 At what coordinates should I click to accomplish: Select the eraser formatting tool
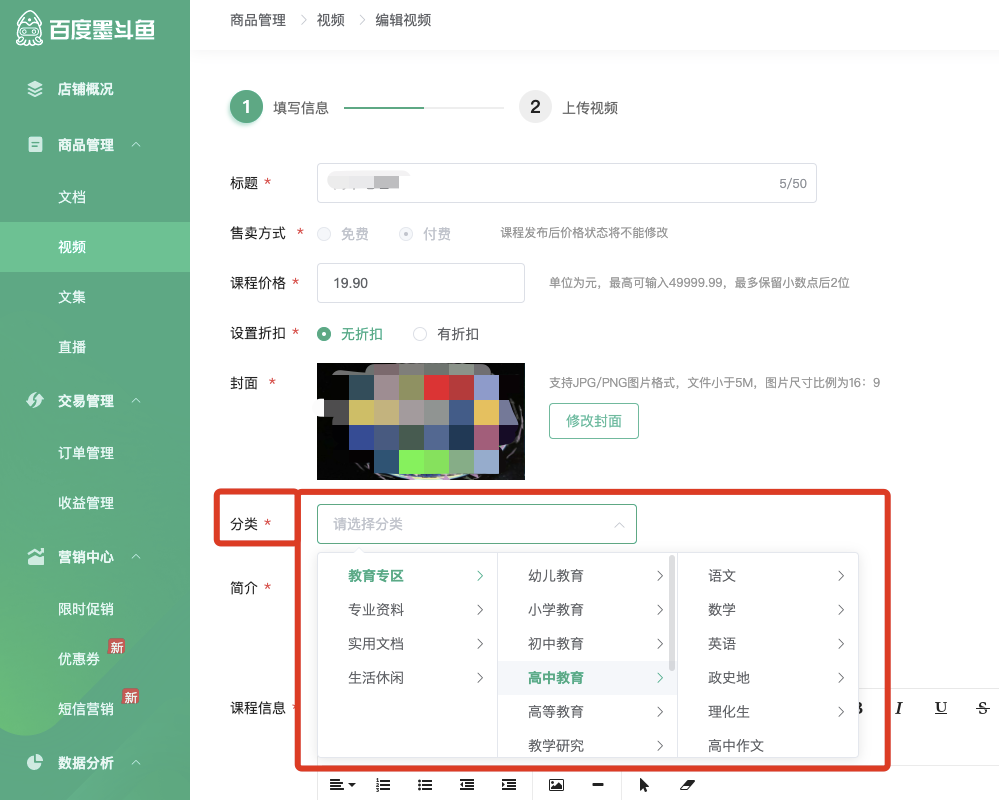coord(687,784)
